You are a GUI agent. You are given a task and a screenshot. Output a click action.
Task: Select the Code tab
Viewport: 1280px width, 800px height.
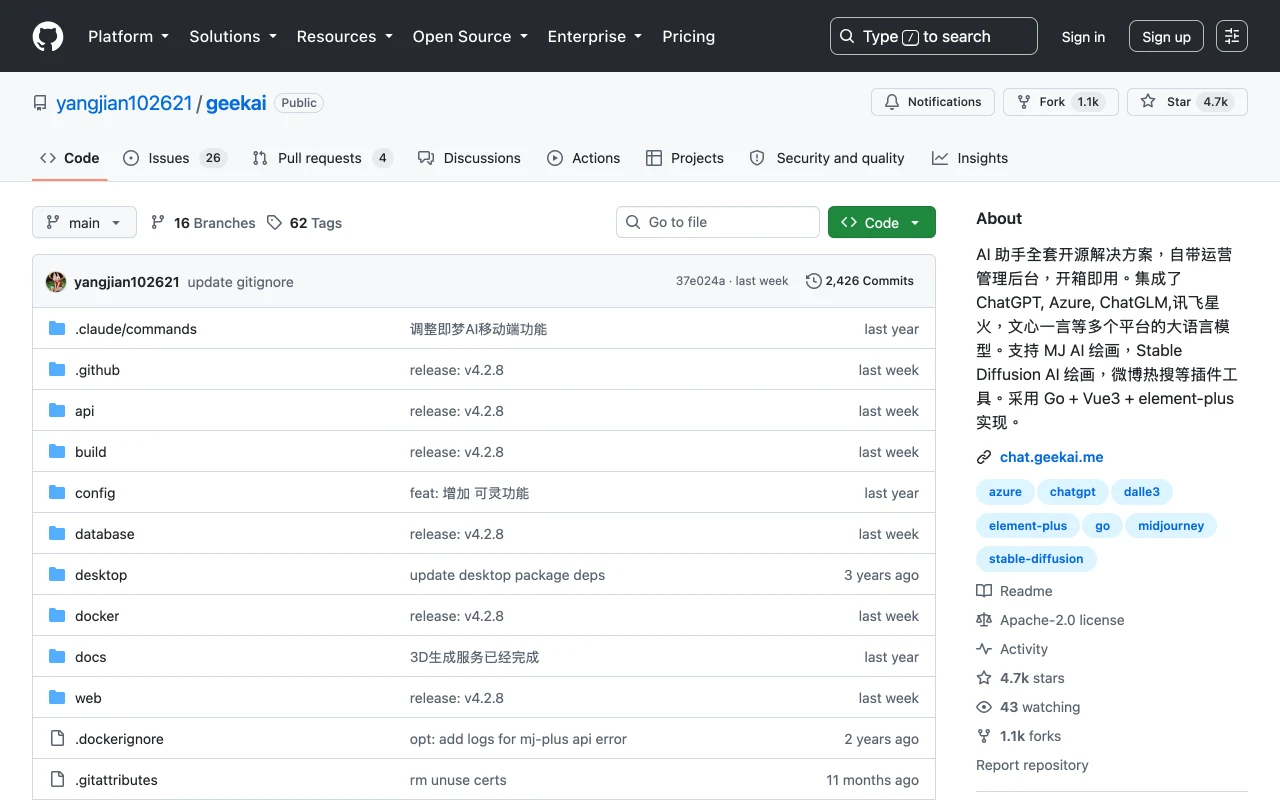[70, 158]
